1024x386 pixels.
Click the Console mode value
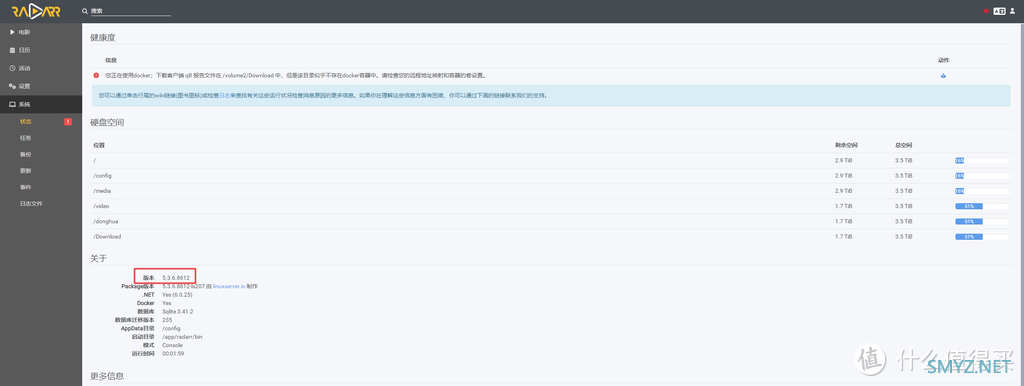172,345
